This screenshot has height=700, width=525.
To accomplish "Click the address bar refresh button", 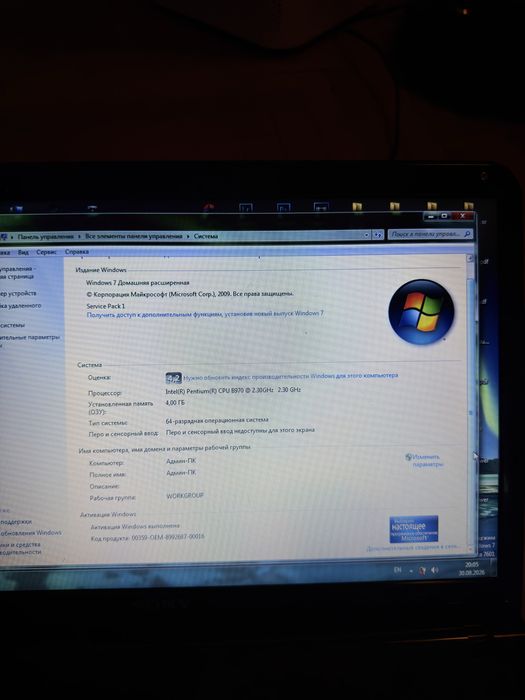I will [x=378, y=235].
